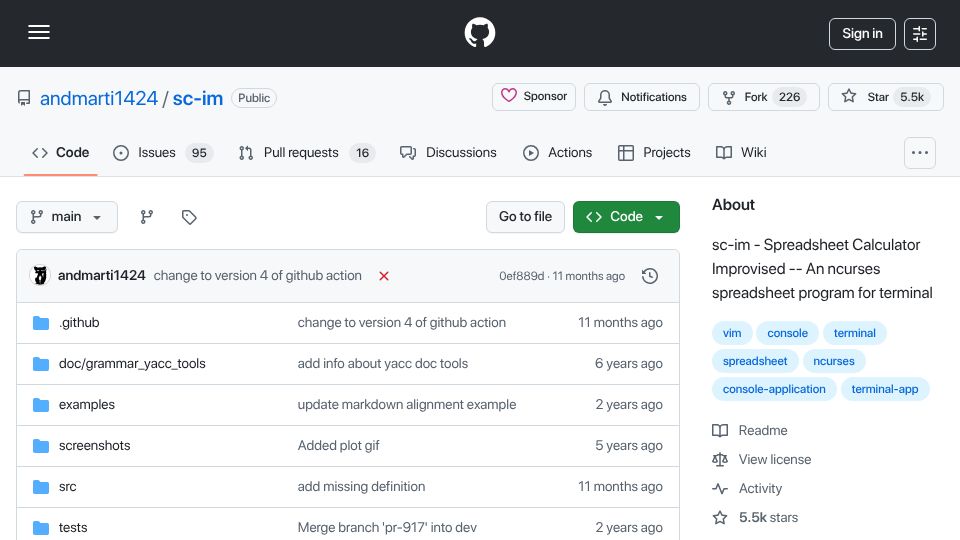Click the .github folder icon
960x540 pixels.
(x=41, y=323)
